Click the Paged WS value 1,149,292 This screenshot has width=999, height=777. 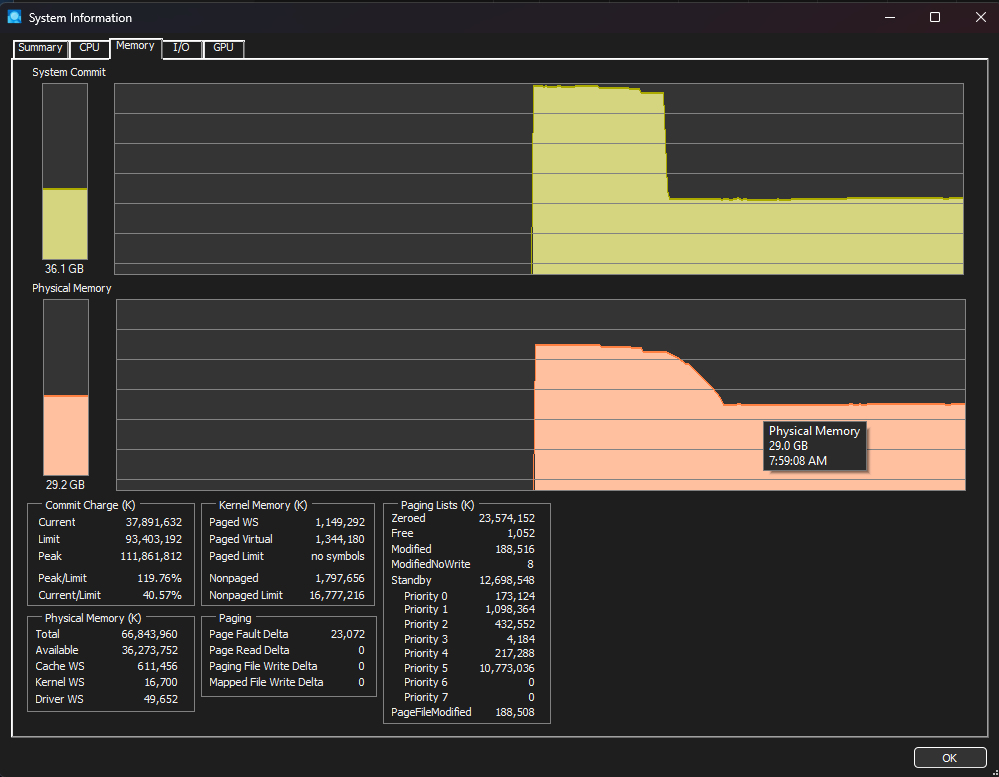(x=340, y=522)
